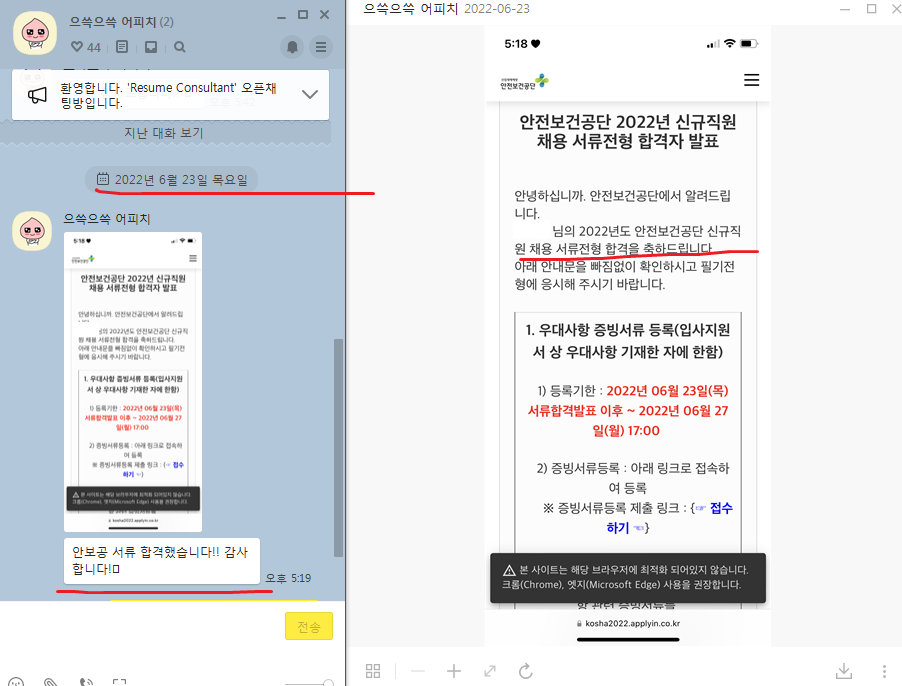This screenshot has width=902, height=686.
Task: Download the image with the download icon
Action: (844, 671)
